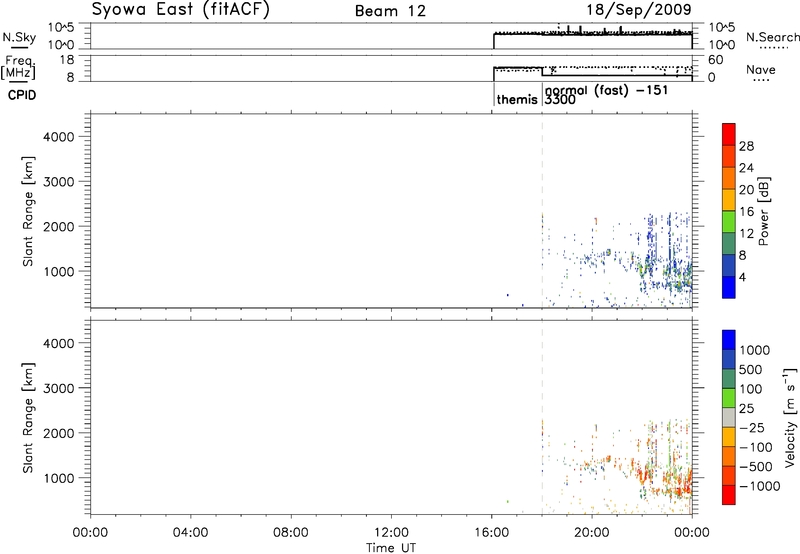This screenshot has height=554, width=800.
Task: Click the "08:00" time tick label
Action: point(291,533)
